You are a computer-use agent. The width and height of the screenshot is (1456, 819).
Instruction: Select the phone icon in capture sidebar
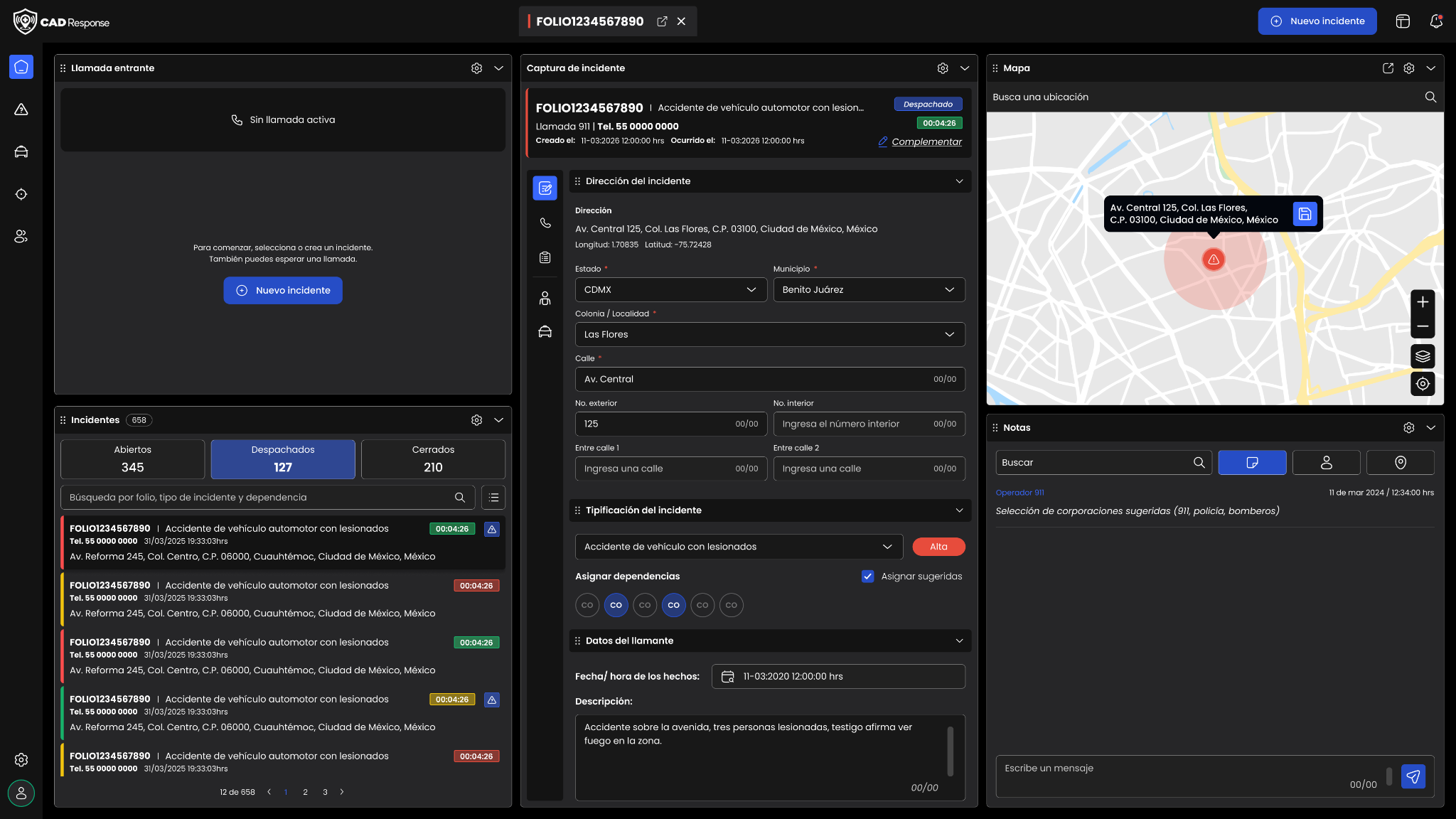[x=545, y=223]
